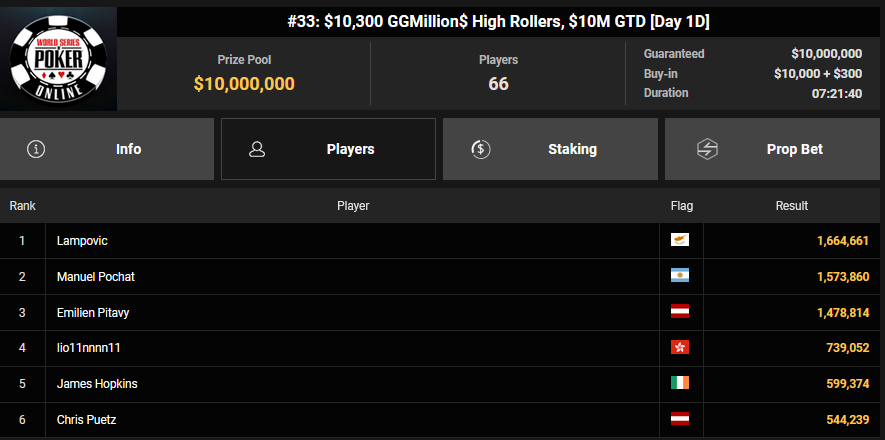Sort by the Result column header
This screenshot has height=440, width=885.
pyautogui.click(x=791, y=206)
